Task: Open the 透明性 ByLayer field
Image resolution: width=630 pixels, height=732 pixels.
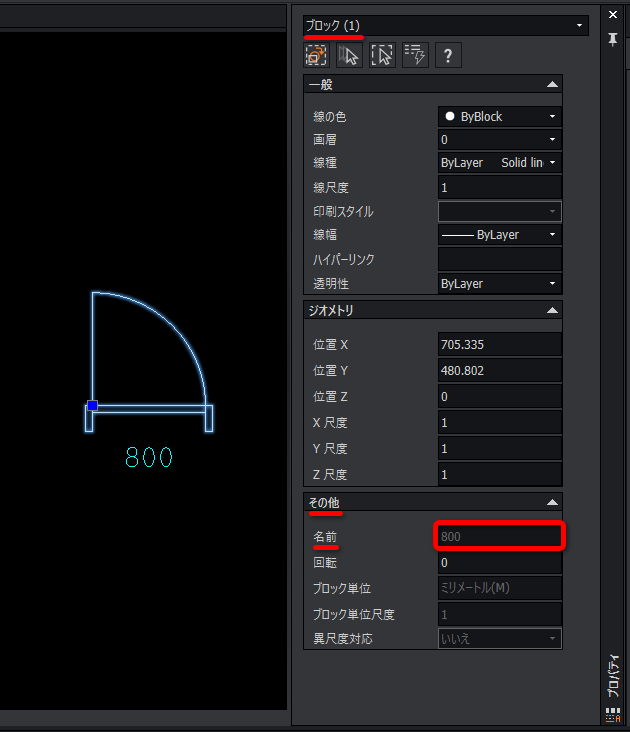Action: [x=500, y=284]
